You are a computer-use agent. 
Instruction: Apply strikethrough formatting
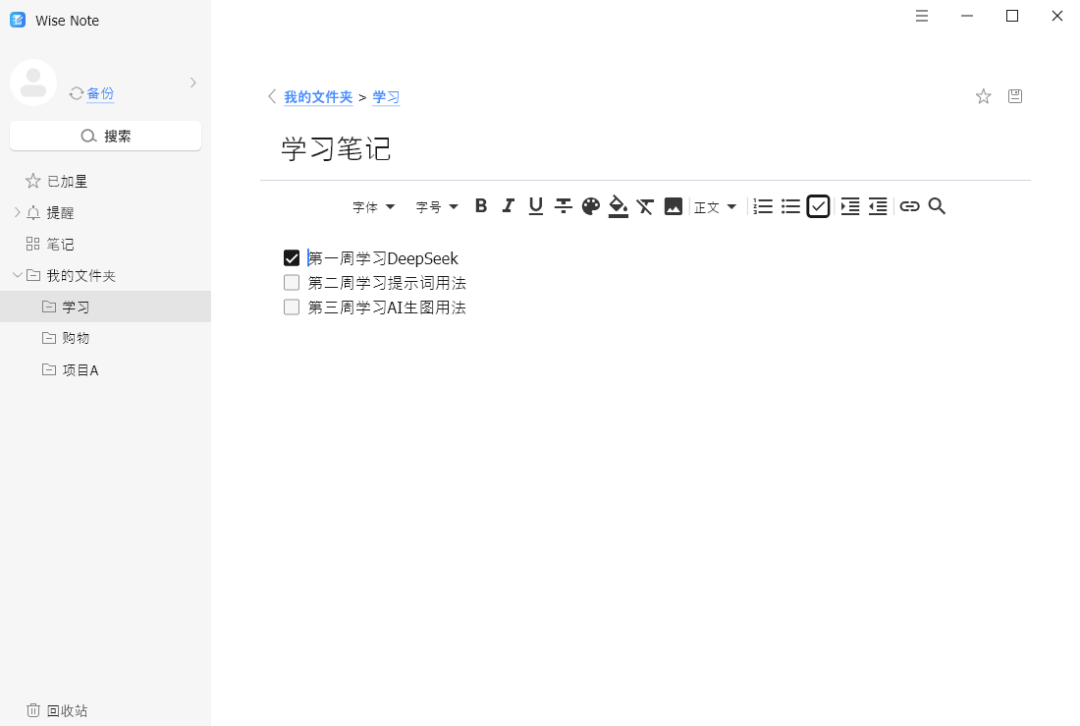coord(563,206)
